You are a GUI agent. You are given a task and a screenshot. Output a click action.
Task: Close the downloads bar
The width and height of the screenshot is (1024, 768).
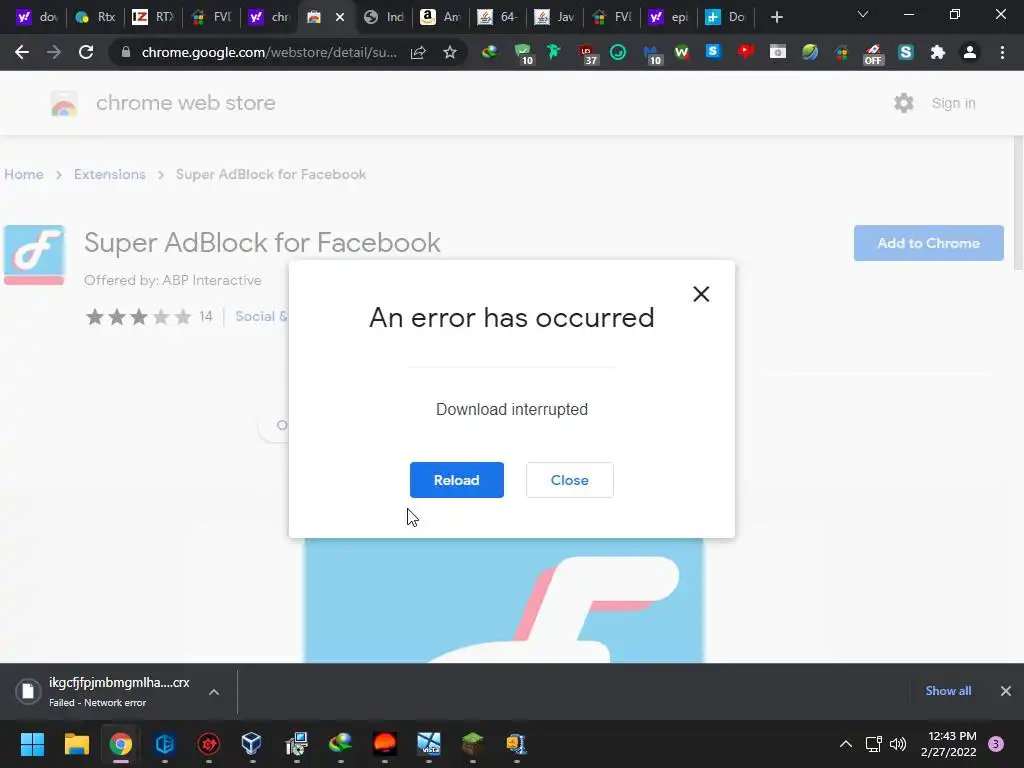(1006, 691)
